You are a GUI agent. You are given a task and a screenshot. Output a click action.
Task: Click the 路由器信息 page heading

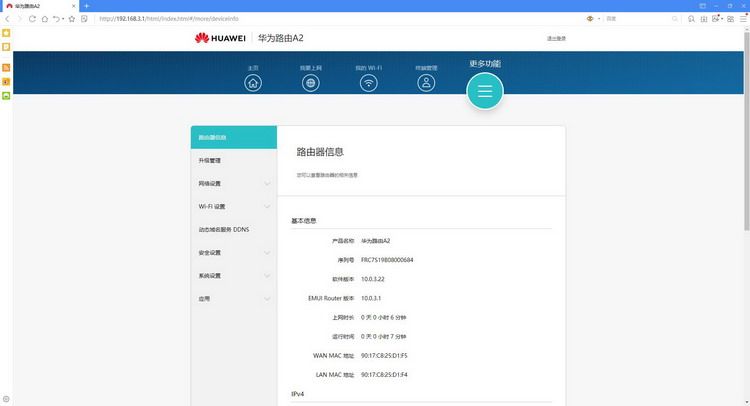tap(320, 152)
